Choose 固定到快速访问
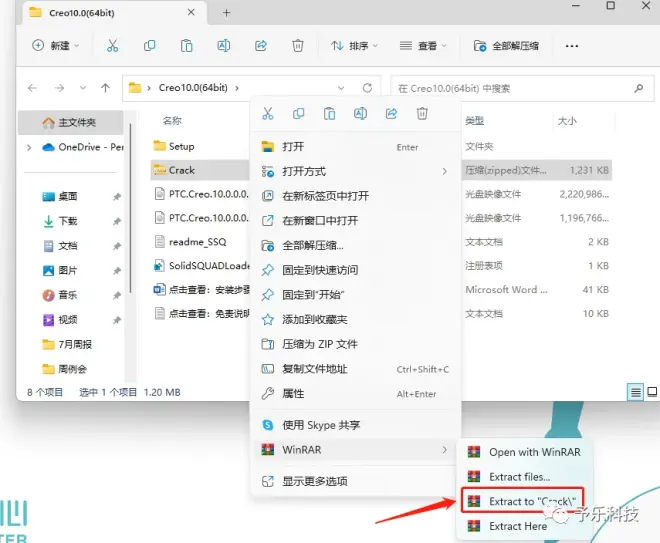This screenshot has height=543, width=660. click(356, 270)
